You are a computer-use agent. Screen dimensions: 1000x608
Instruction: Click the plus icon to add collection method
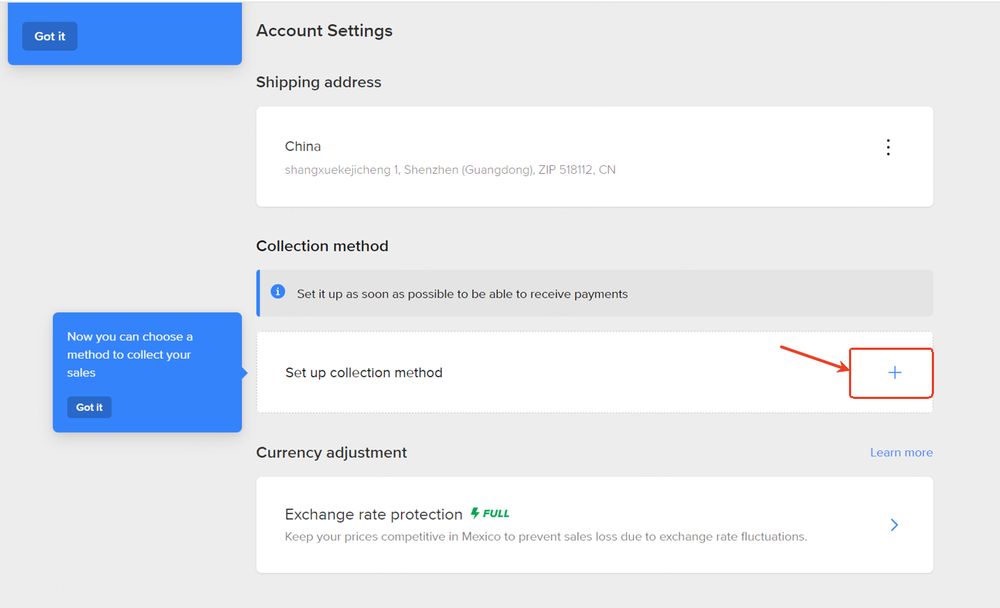tap(894, 373)
